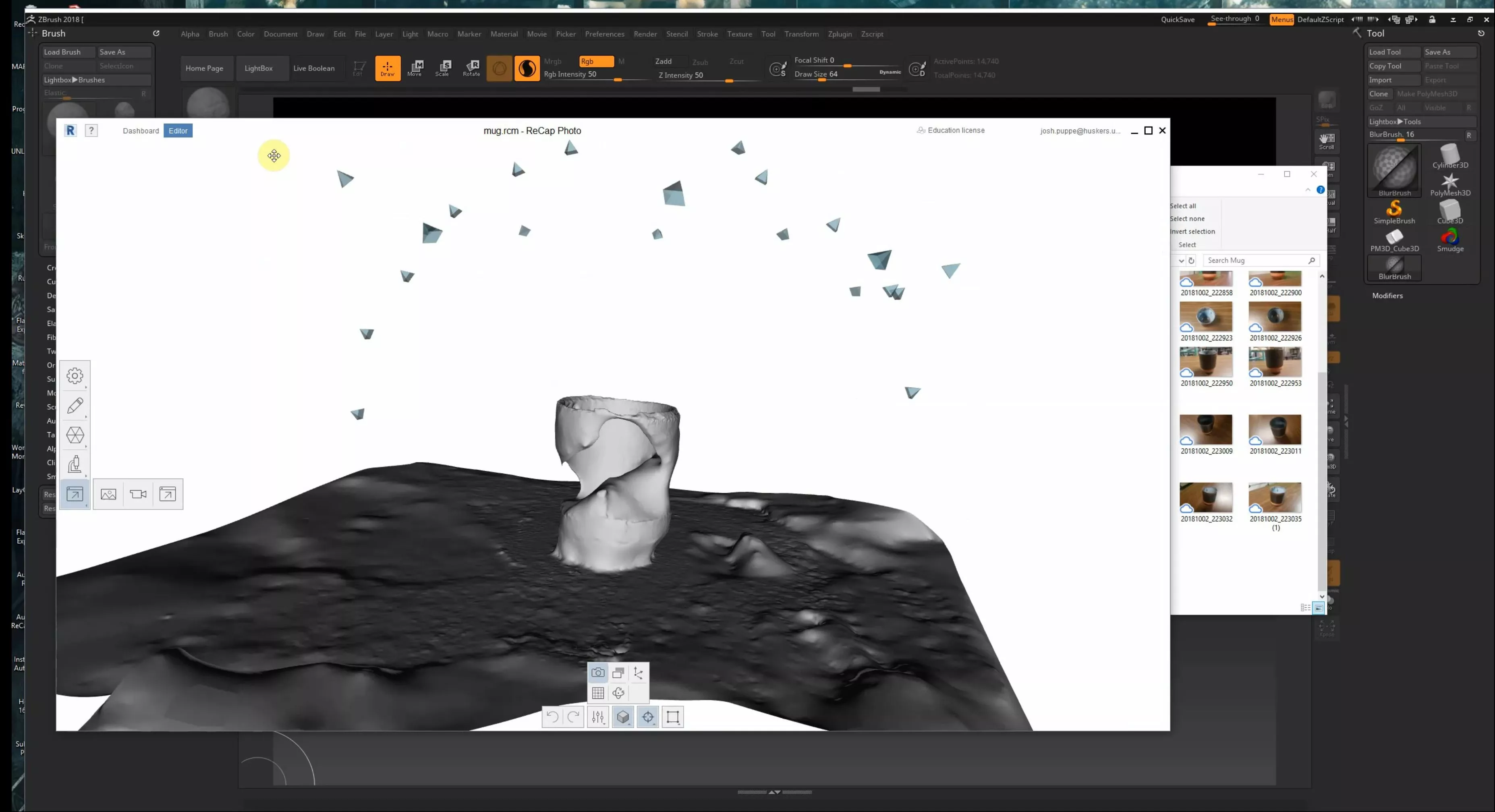The image size is (1495, 812).
Task: Open the mesh analysis hexagon tool
Action: (x=75, y=435)
